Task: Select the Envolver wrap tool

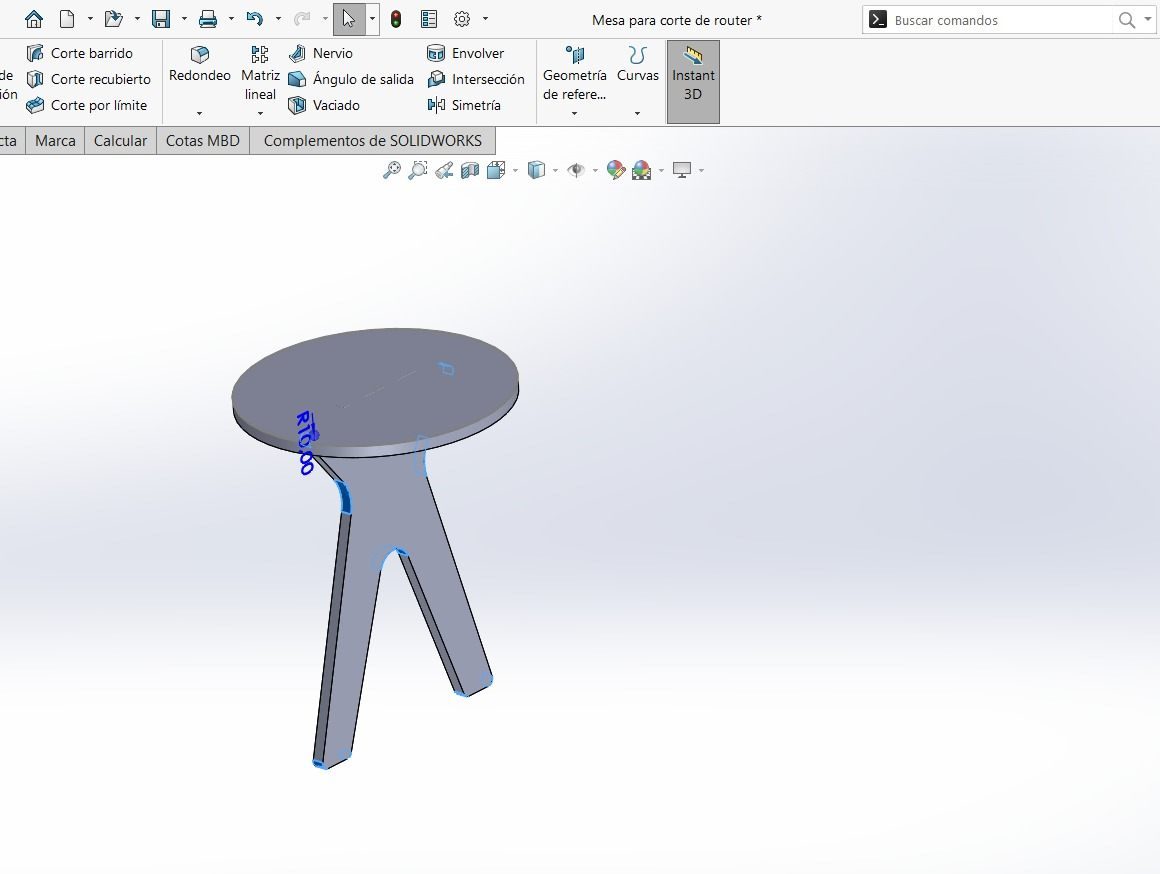Action: 465,53
